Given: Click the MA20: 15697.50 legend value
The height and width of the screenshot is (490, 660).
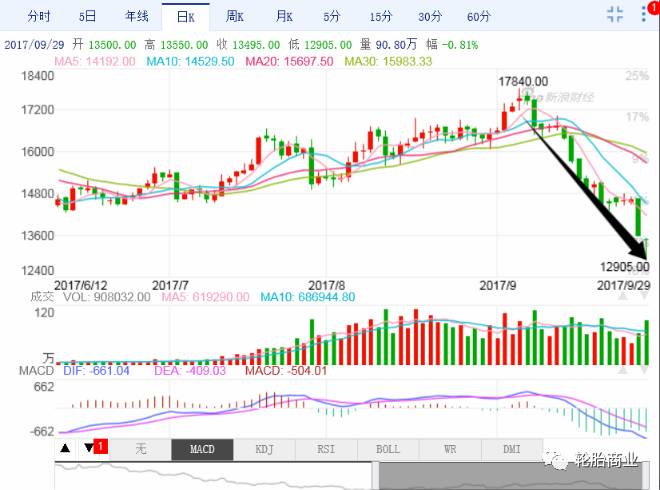Looking at the screenshot, I should (x=289, y=61).
